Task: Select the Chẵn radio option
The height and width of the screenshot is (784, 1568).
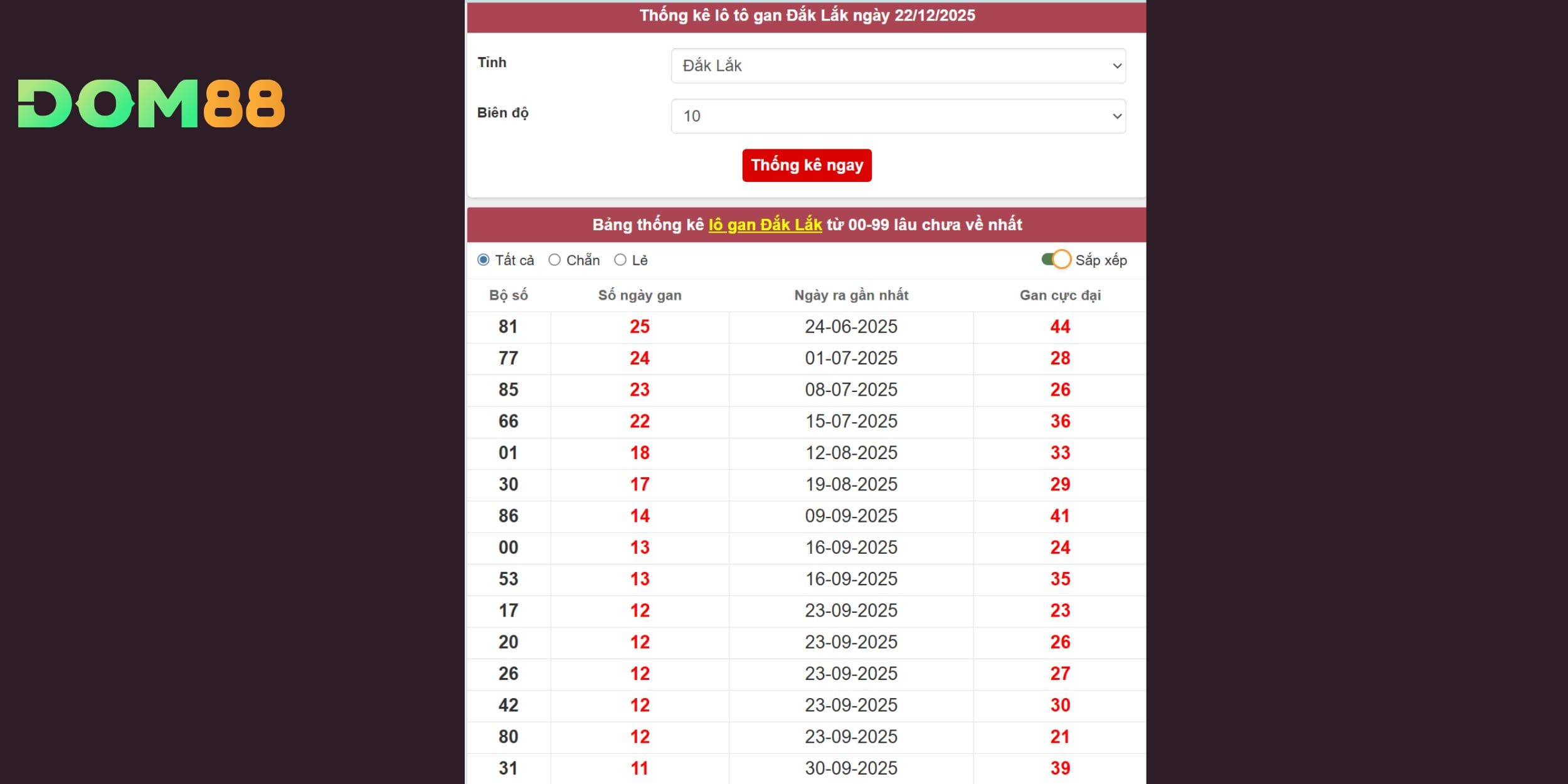Action: pyautogui.click(x=554, y=260)
